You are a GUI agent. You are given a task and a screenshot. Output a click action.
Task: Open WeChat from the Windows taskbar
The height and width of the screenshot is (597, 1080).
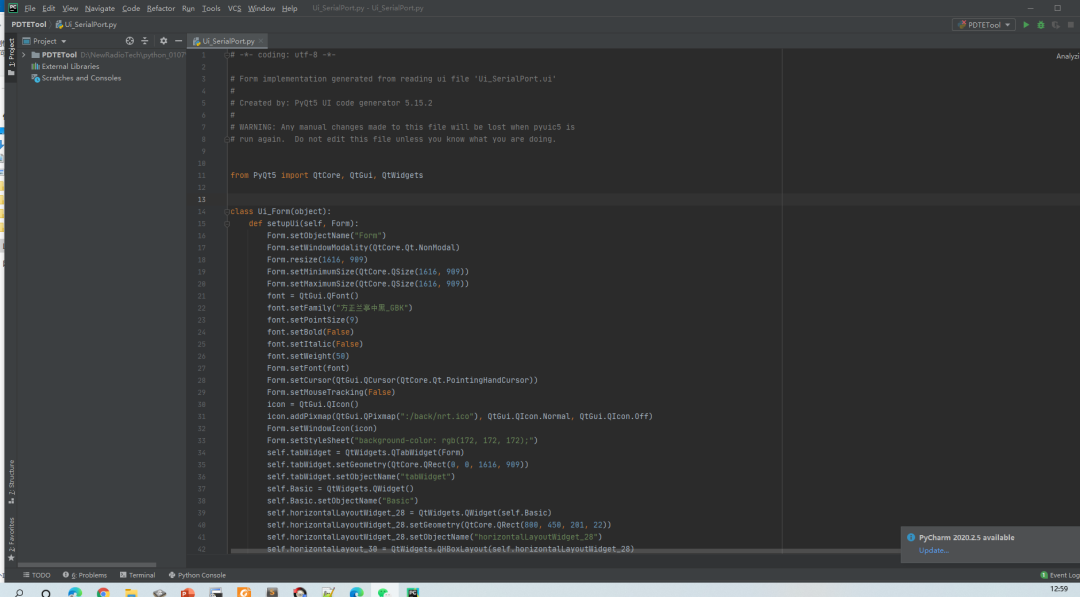coord(384,592)
